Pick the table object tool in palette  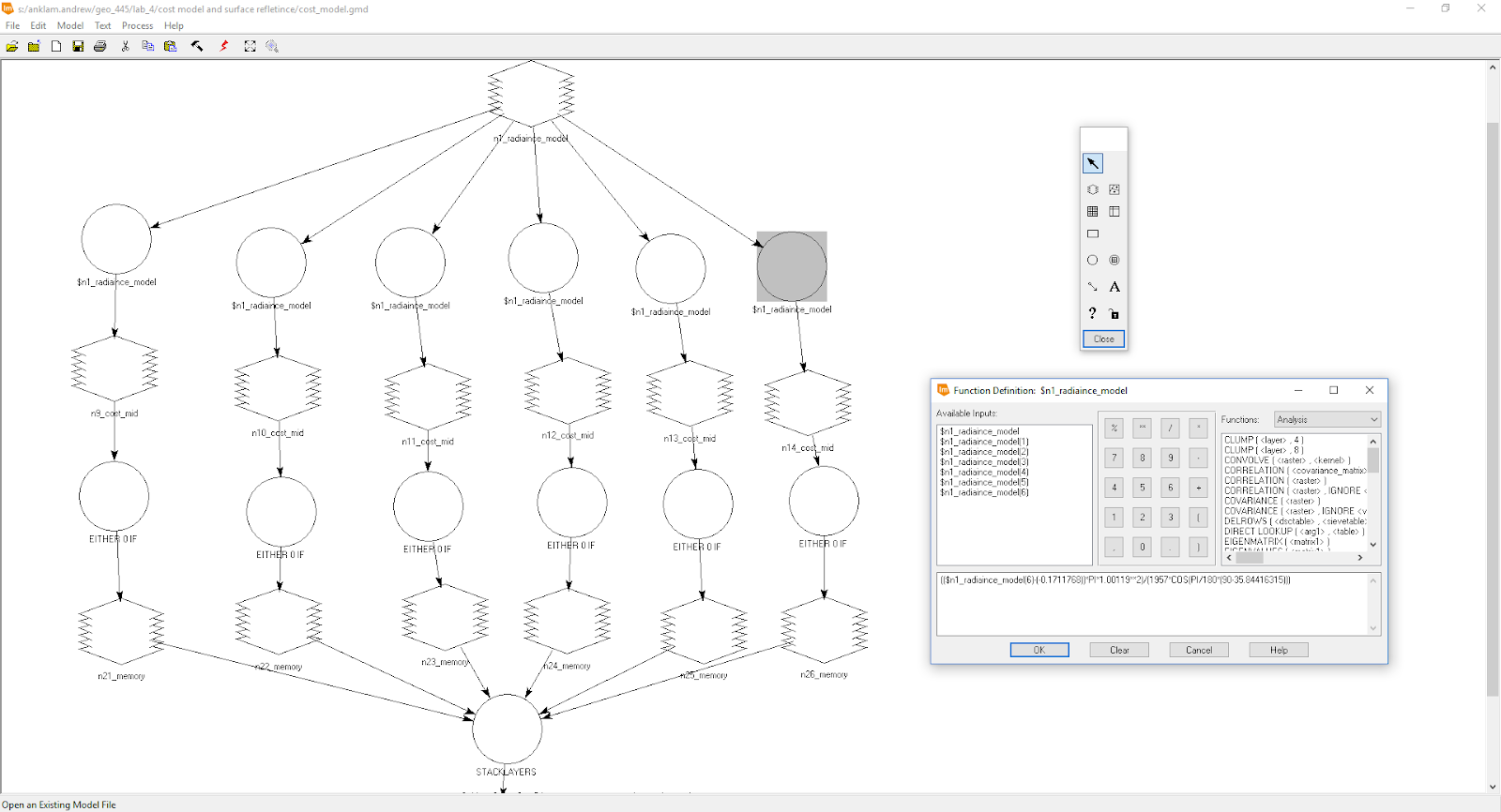[1114, 212]
